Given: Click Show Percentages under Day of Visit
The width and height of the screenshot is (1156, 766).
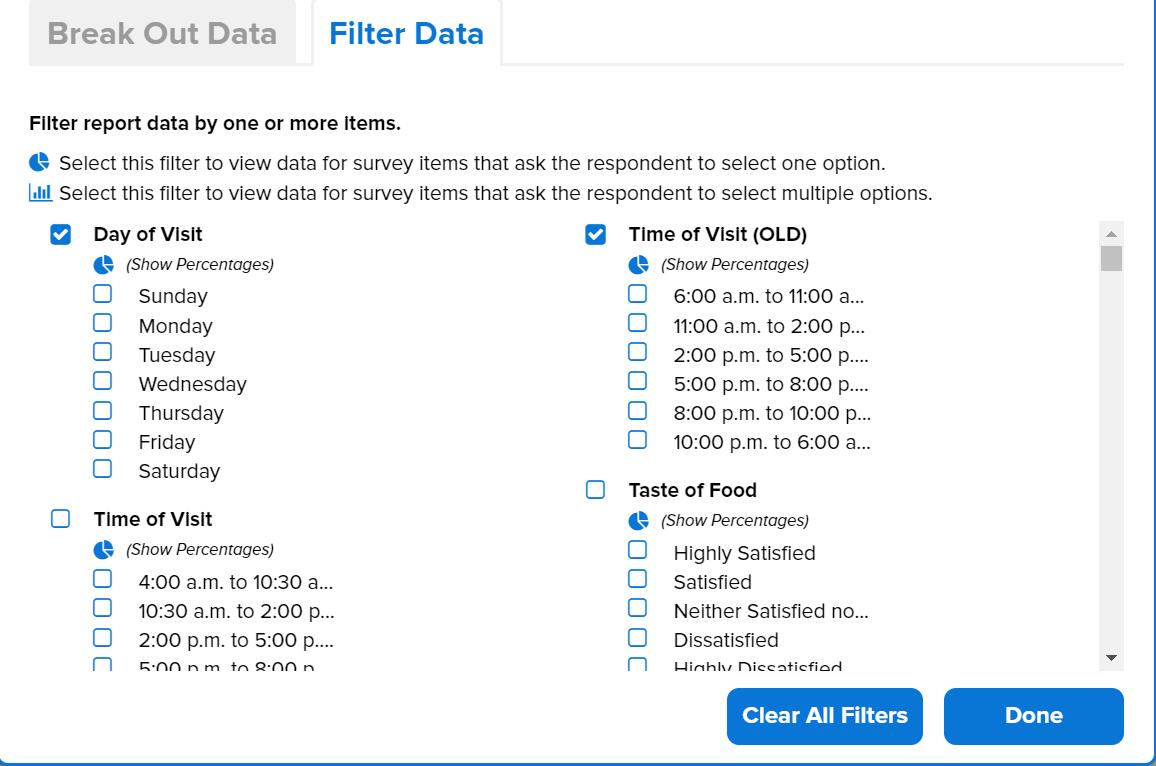Looking at the screenshot, I should pos(199,265).
